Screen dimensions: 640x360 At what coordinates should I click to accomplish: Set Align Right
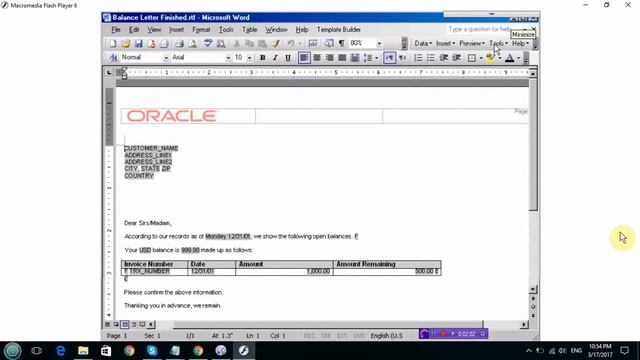tap(329, 58)
